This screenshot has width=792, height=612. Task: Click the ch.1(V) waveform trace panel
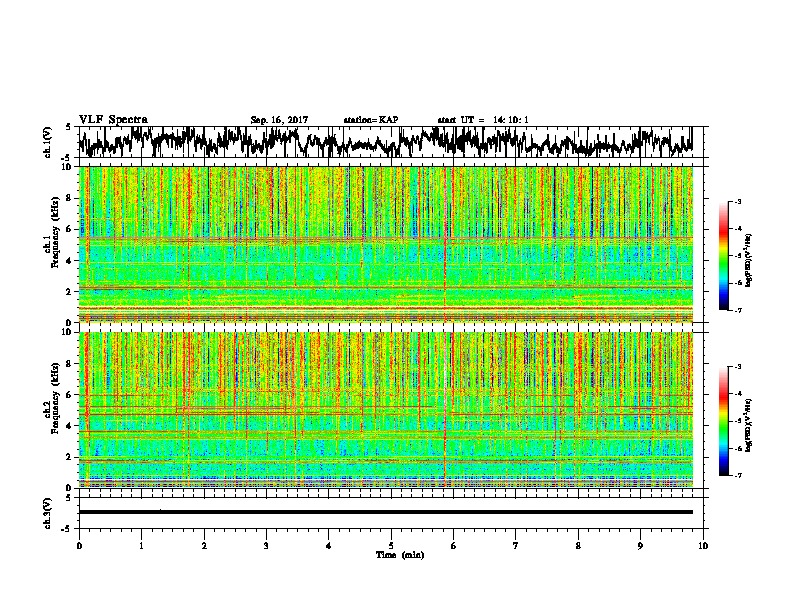[x=393, y=142]
